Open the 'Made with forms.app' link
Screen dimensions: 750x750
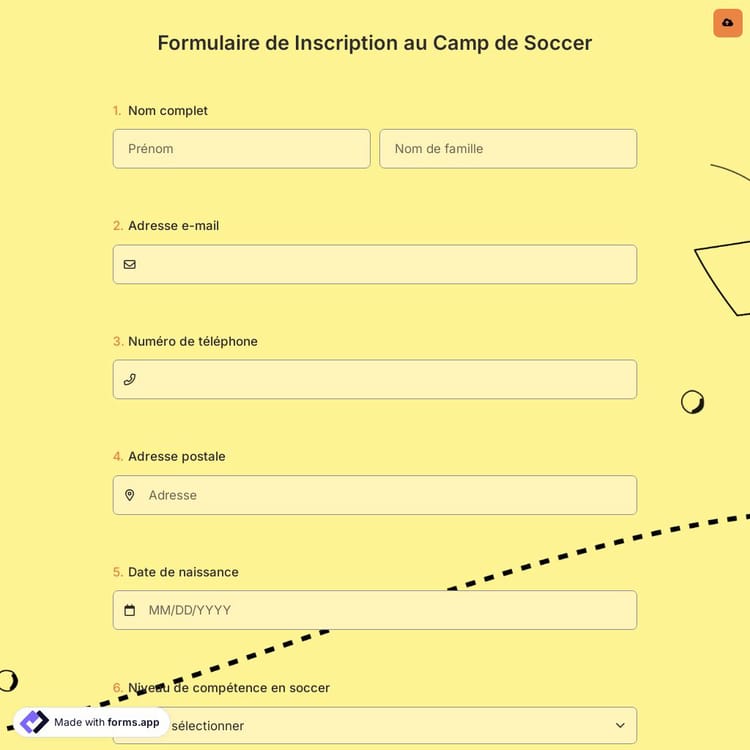(106, 722)
